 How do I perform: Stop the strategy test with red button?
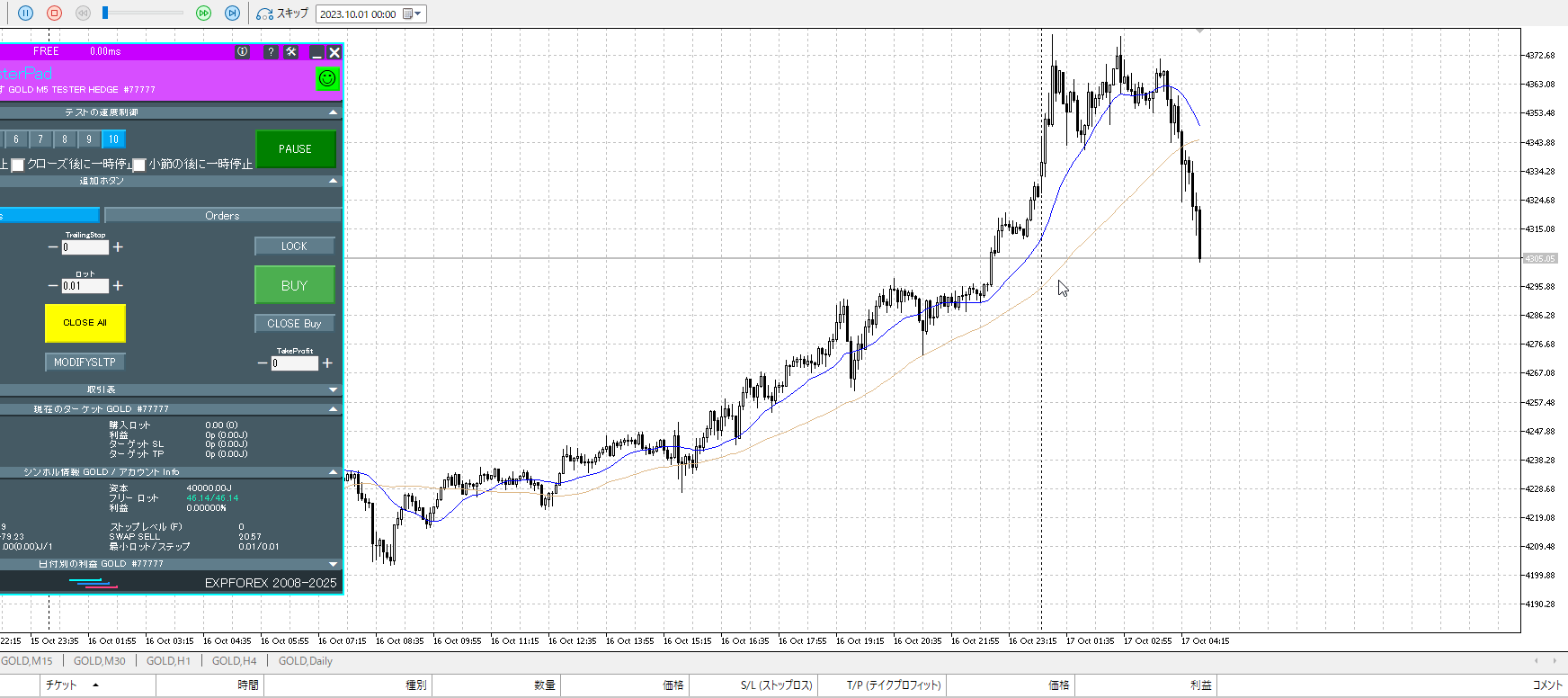pyautogui.click(x=54, y=13)
